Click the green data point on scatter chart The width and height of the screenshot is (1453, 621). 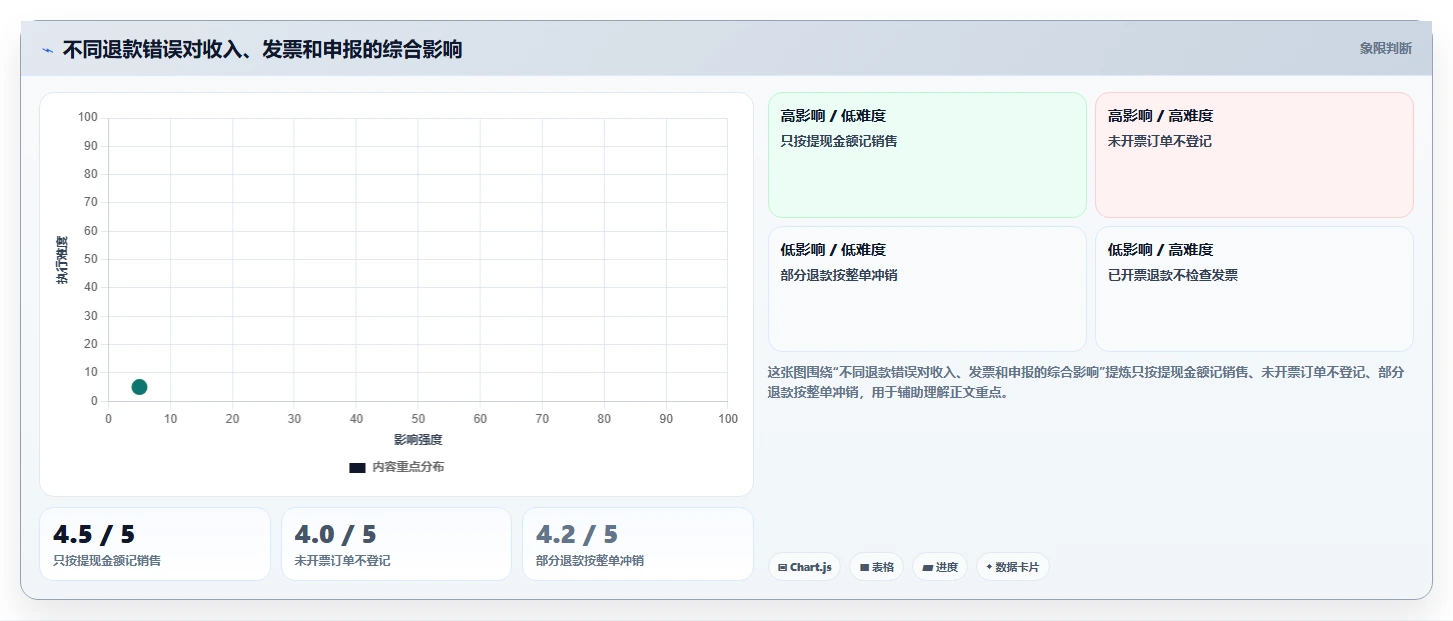click(x=139, y=387)
